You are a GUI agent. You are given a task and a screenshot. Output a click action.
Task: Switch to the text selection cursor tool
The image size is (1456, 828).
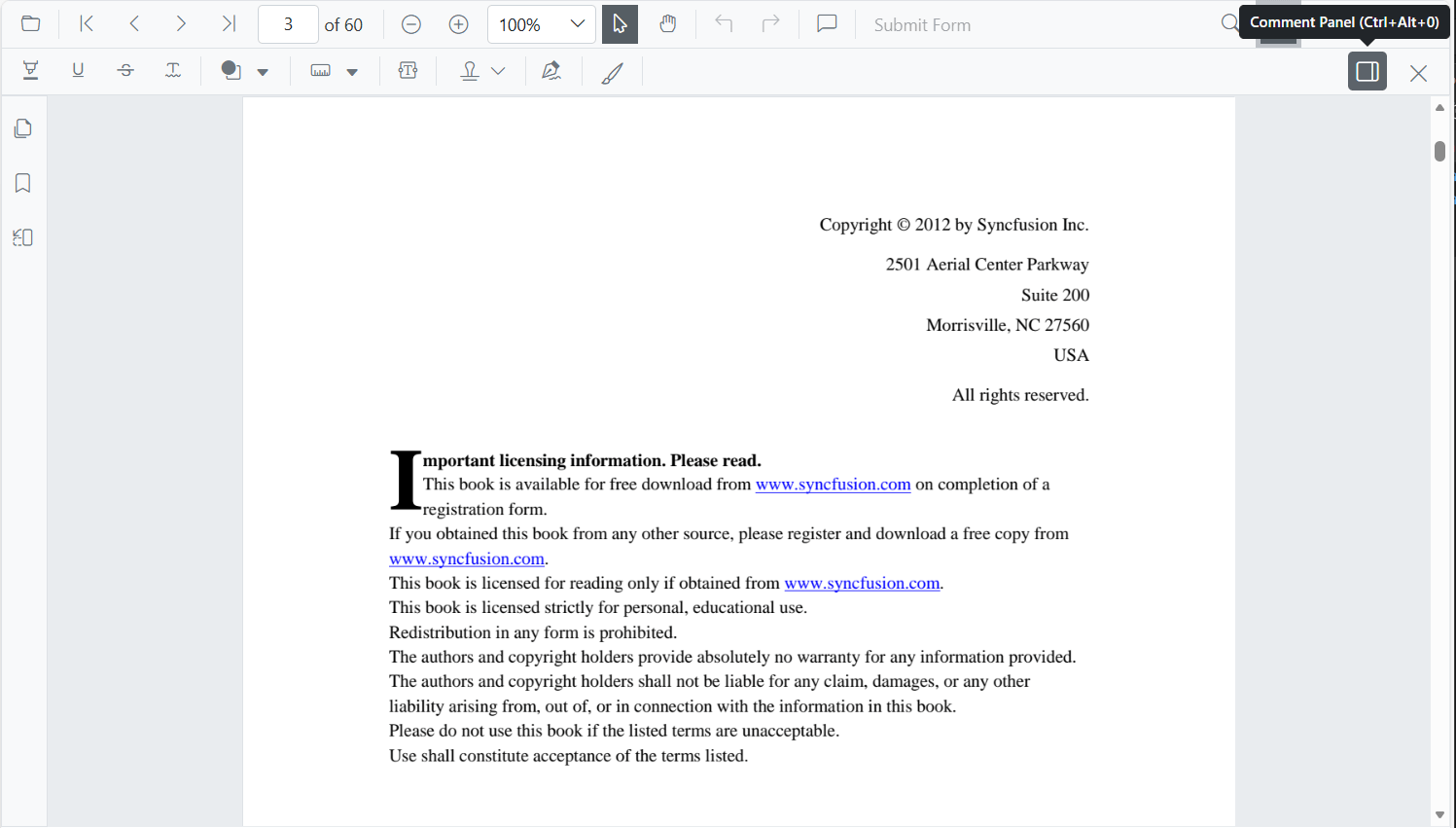(620, 24)
